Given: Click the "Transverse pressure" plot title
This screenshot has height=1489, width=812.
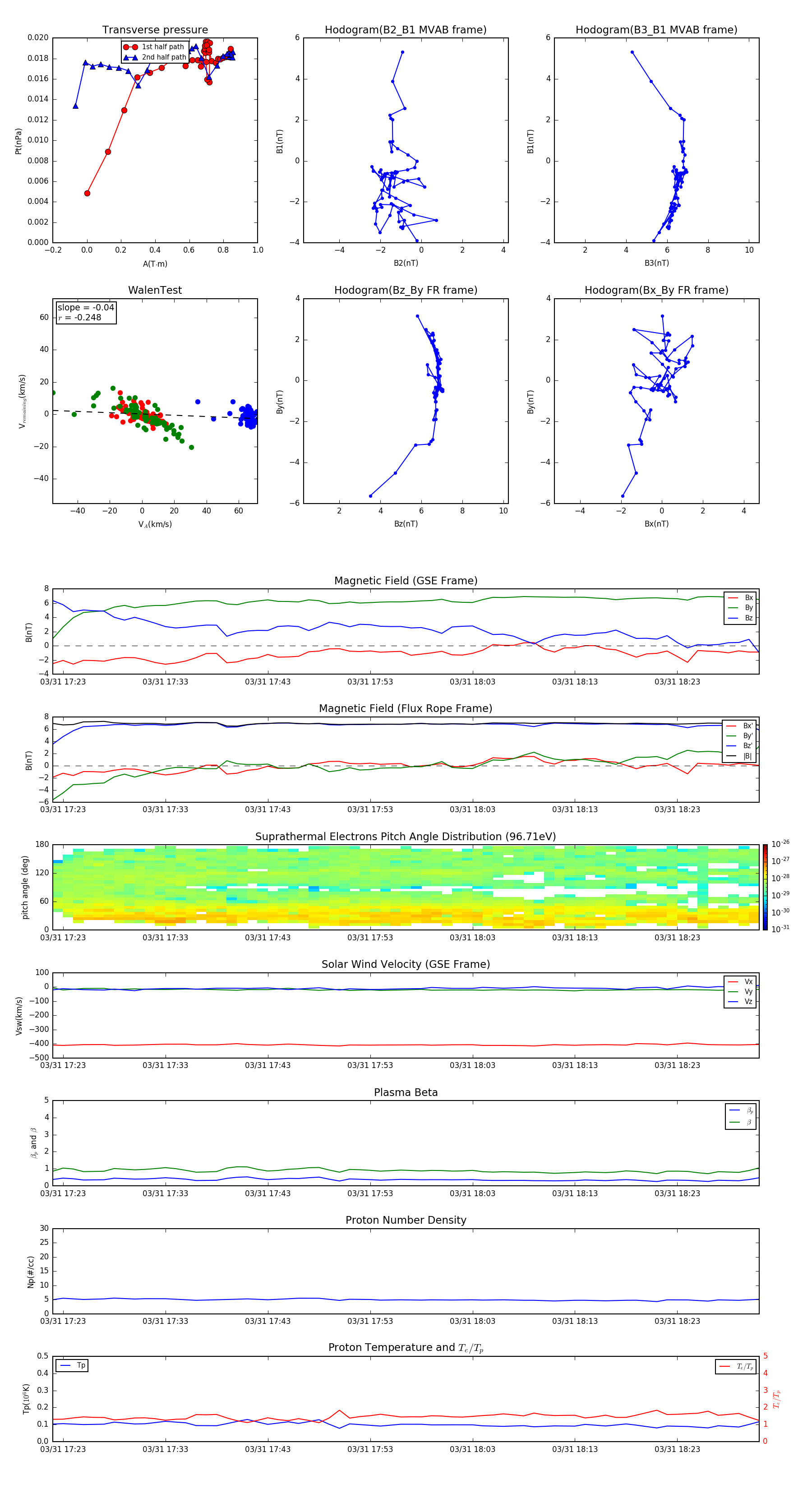Looking at the screenshot, I should [x=155, y=30].
